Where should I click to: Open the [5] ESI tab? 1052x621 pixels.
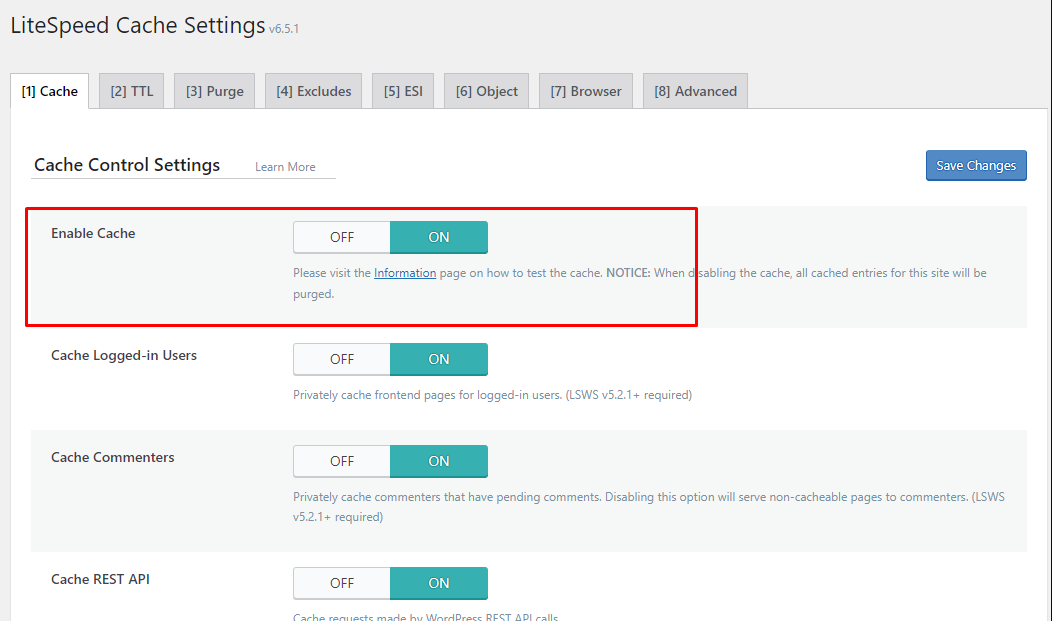coord(403,91)
